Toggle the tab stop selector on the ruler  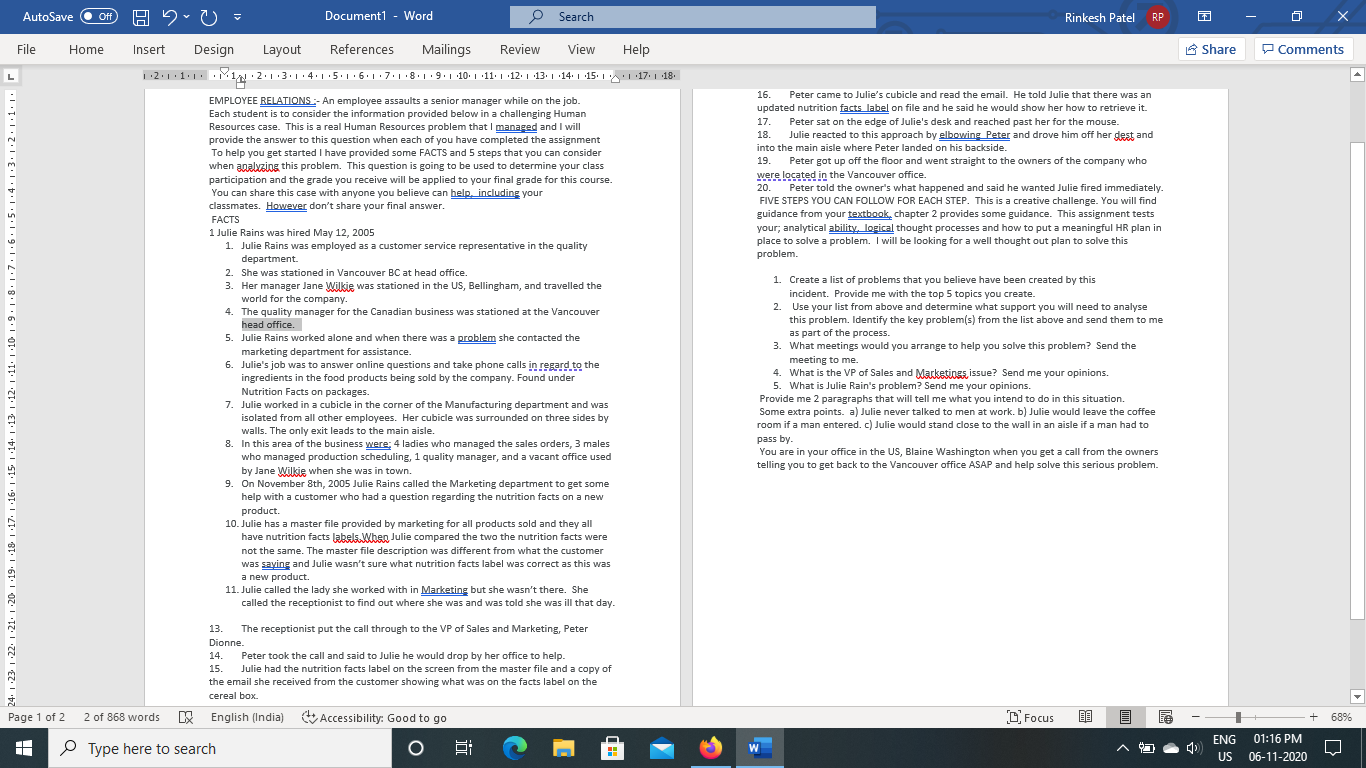pyautogui.click(x=11, y=74)
